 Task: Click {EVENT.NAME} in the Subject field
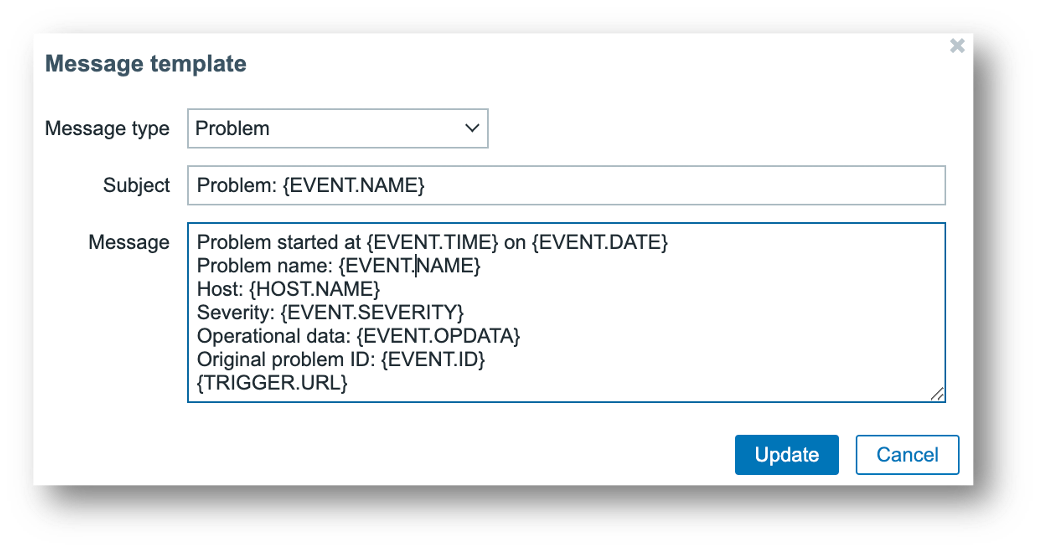(355, 185)
